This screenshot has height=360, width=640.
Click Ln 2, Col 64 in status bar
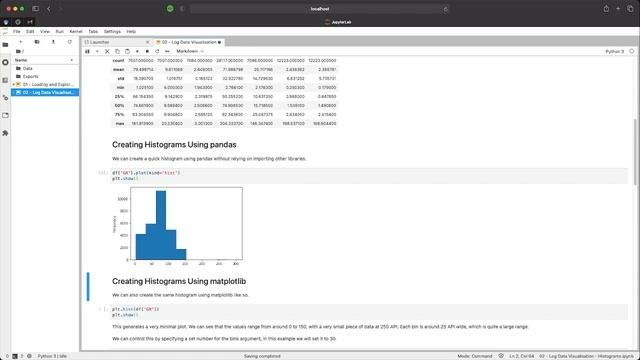(522, 356)
